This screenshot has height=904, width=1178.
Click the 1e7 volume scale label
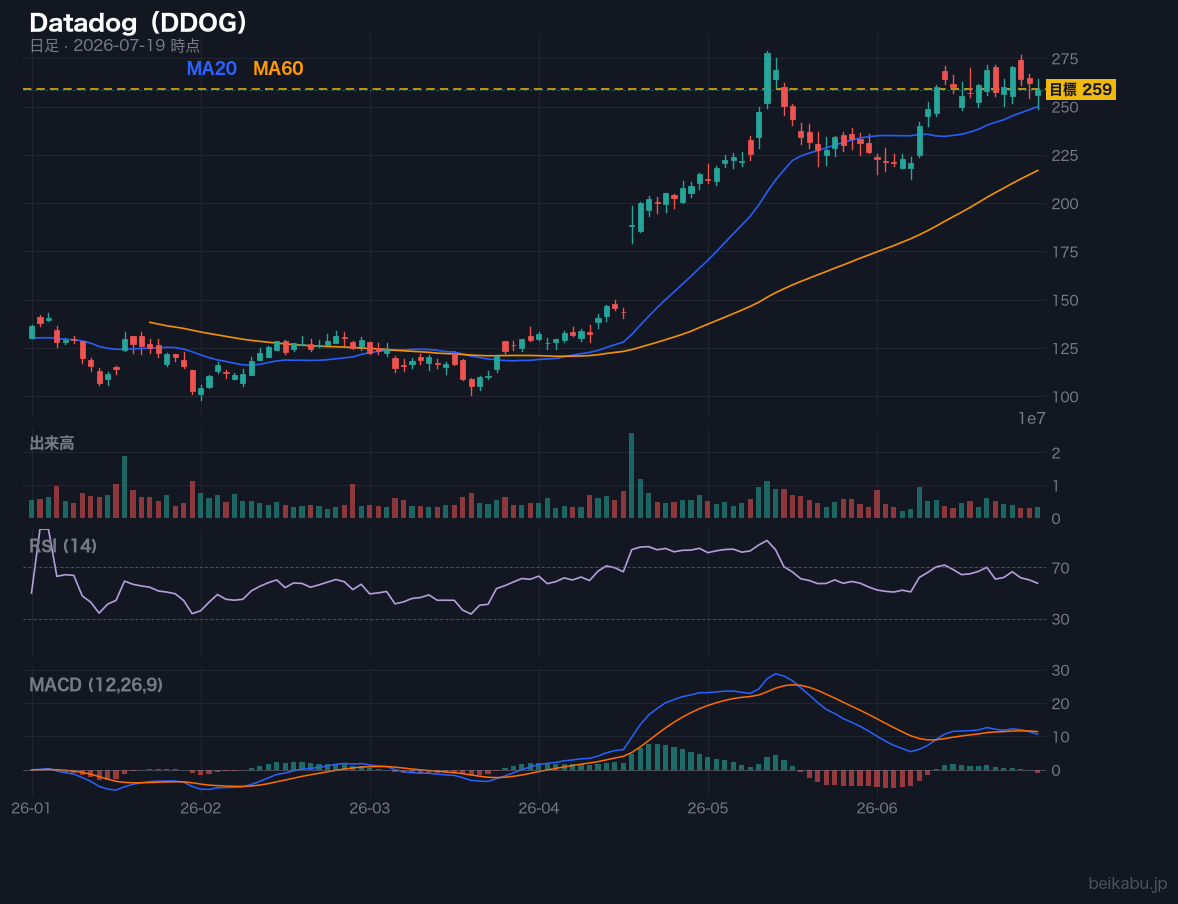1032,419
